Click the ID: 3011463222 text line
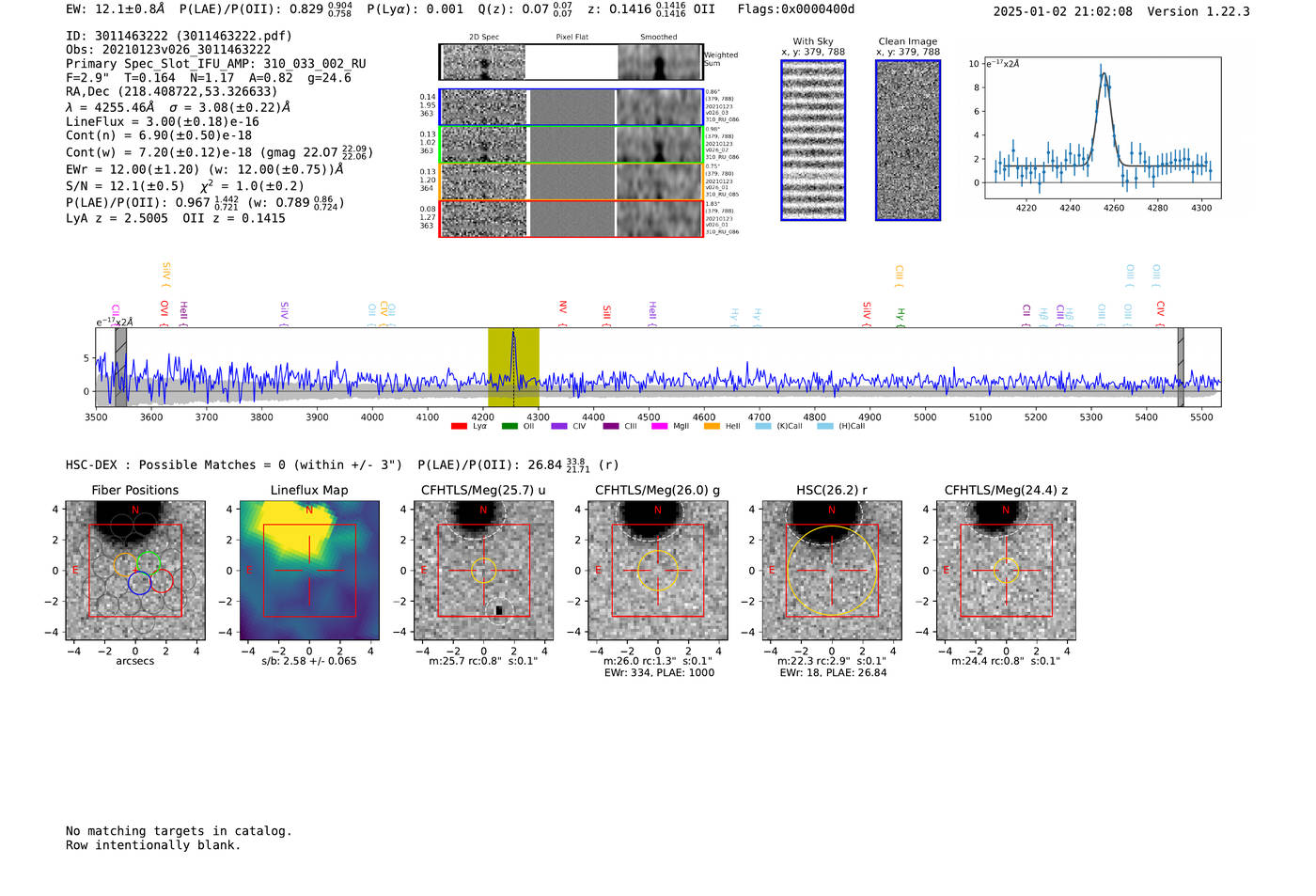Image resolution: width=1316 pixels, height=896 pixels. tap(179, 36)
